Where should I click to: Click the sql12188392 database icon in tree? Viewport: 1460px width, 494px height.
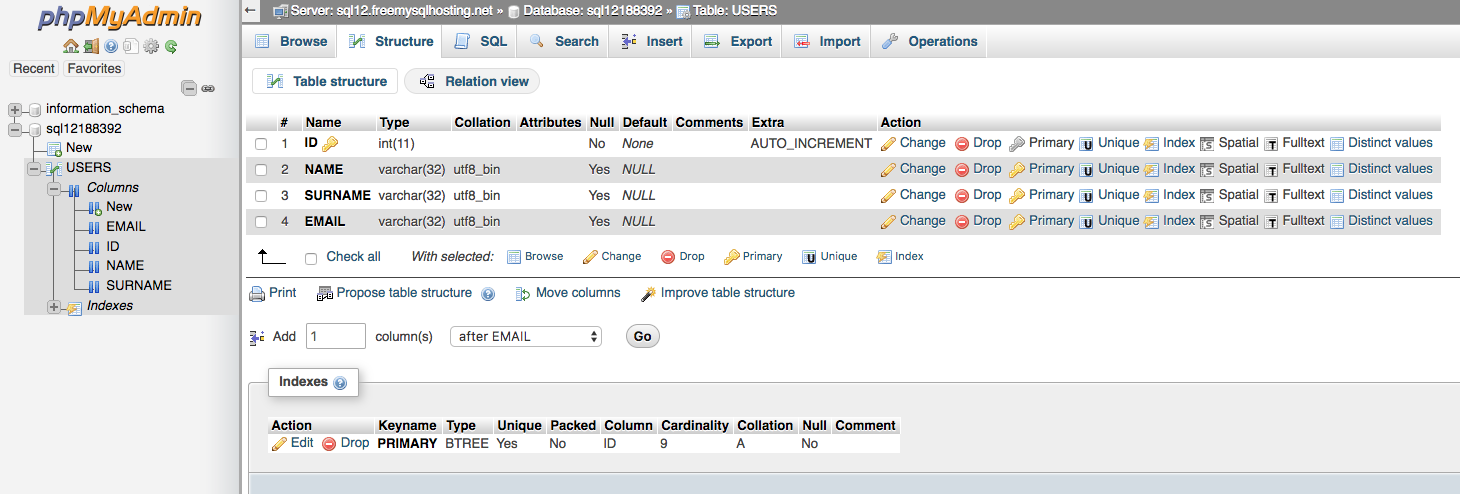click(x=34, y=129)
